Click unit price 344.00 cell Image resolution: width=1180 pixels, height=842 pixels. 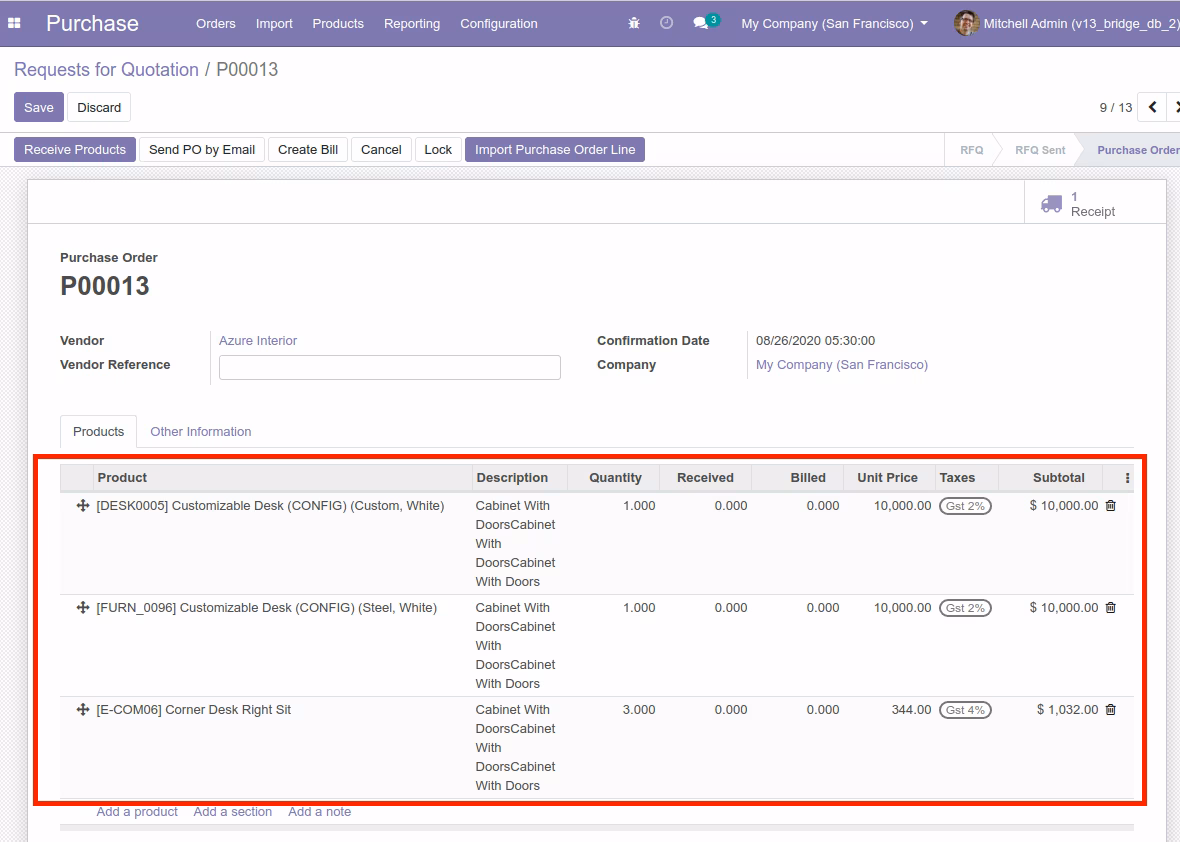click(x=911, y=710)
